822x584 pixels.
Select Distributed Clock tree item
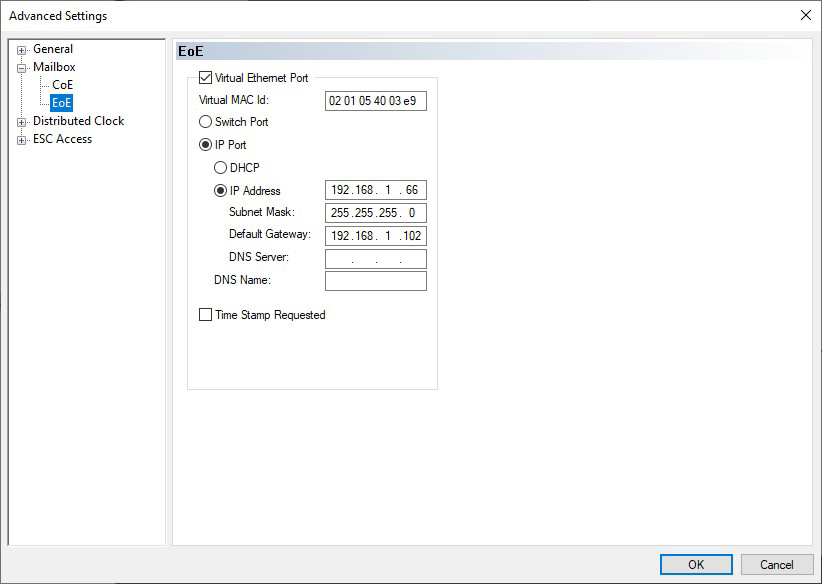(78, 121)
